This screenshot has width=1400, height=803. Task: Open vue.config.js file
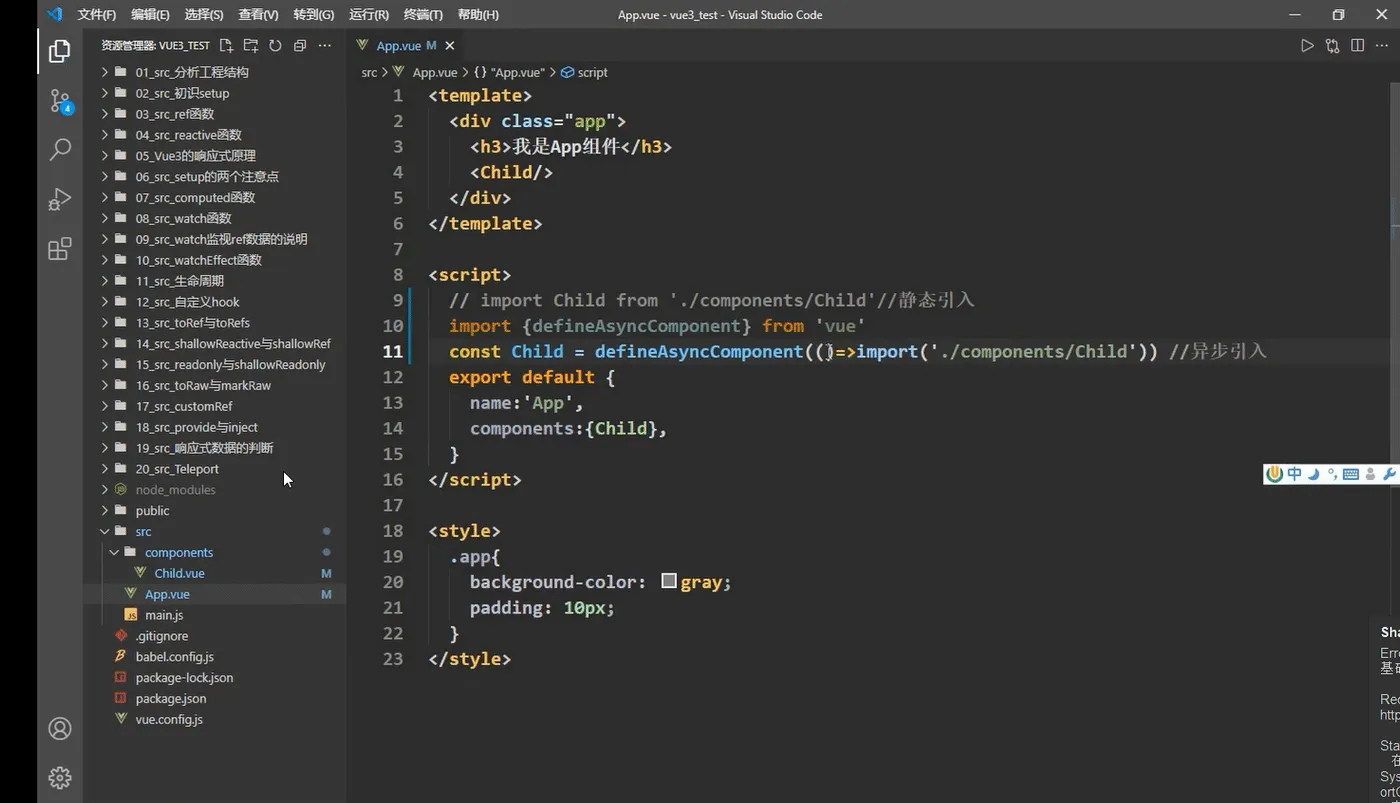[x=214, y=719]
